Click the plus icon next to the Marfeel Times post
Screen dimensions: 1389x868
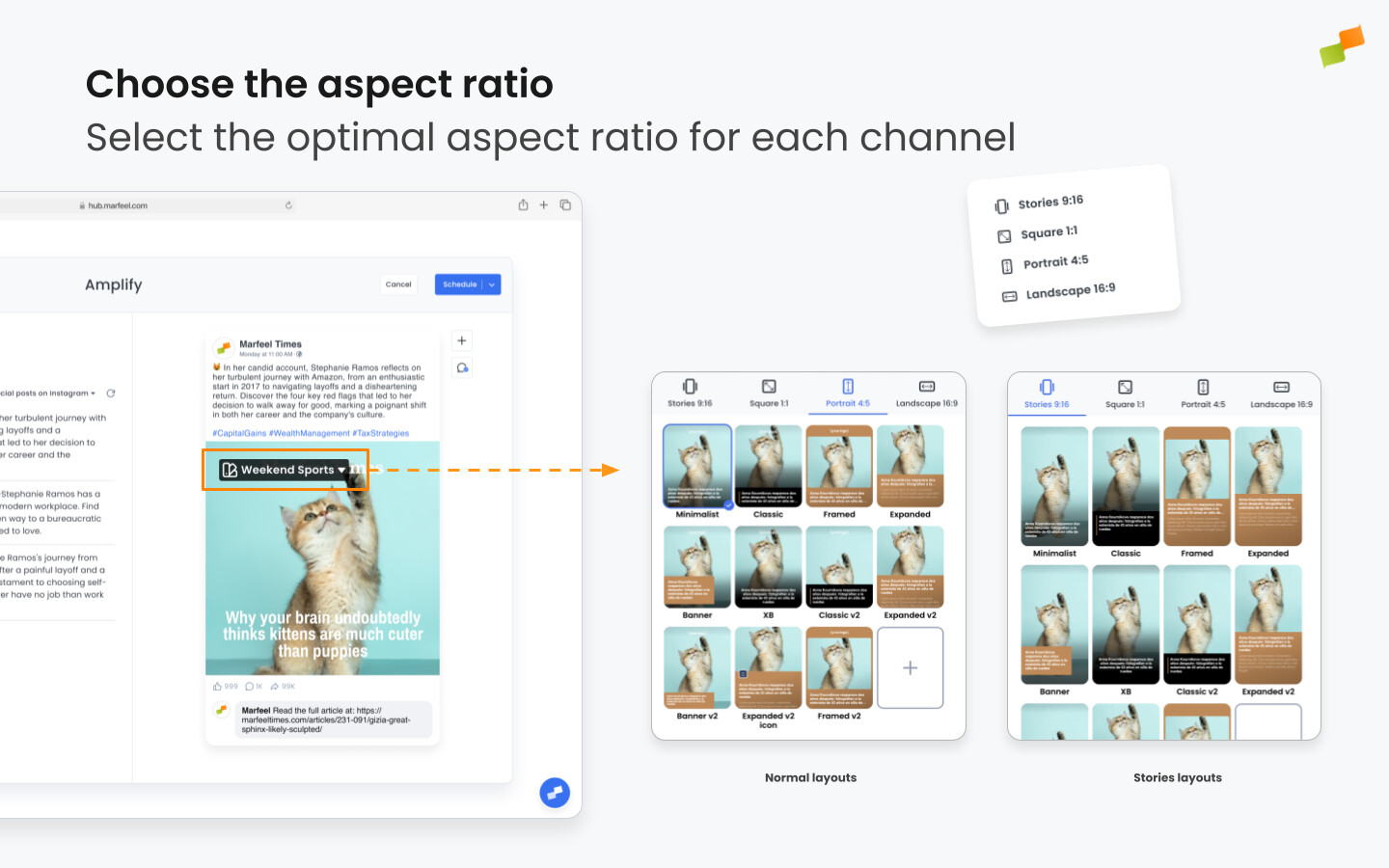click(462, 340)
